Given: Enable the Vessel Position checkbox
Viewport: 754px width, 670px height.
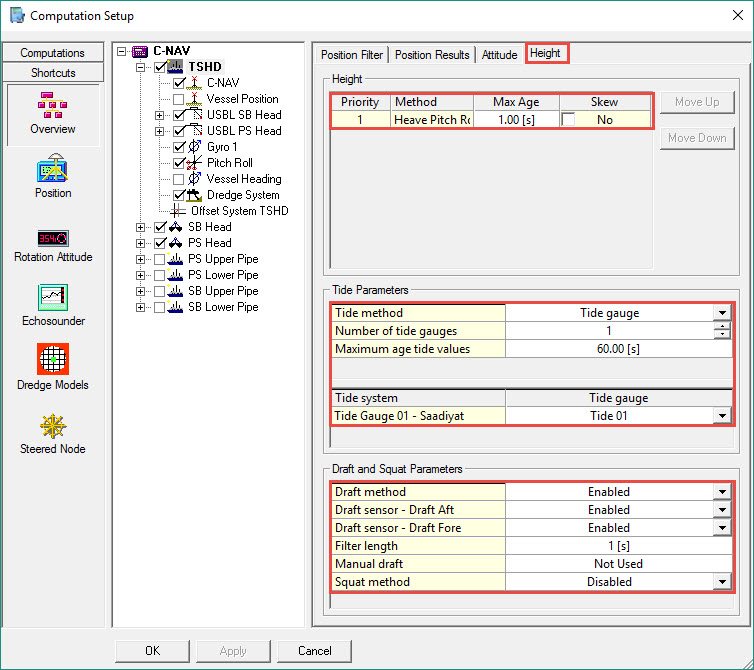Looking at the screenshot, I should (179, 99).
